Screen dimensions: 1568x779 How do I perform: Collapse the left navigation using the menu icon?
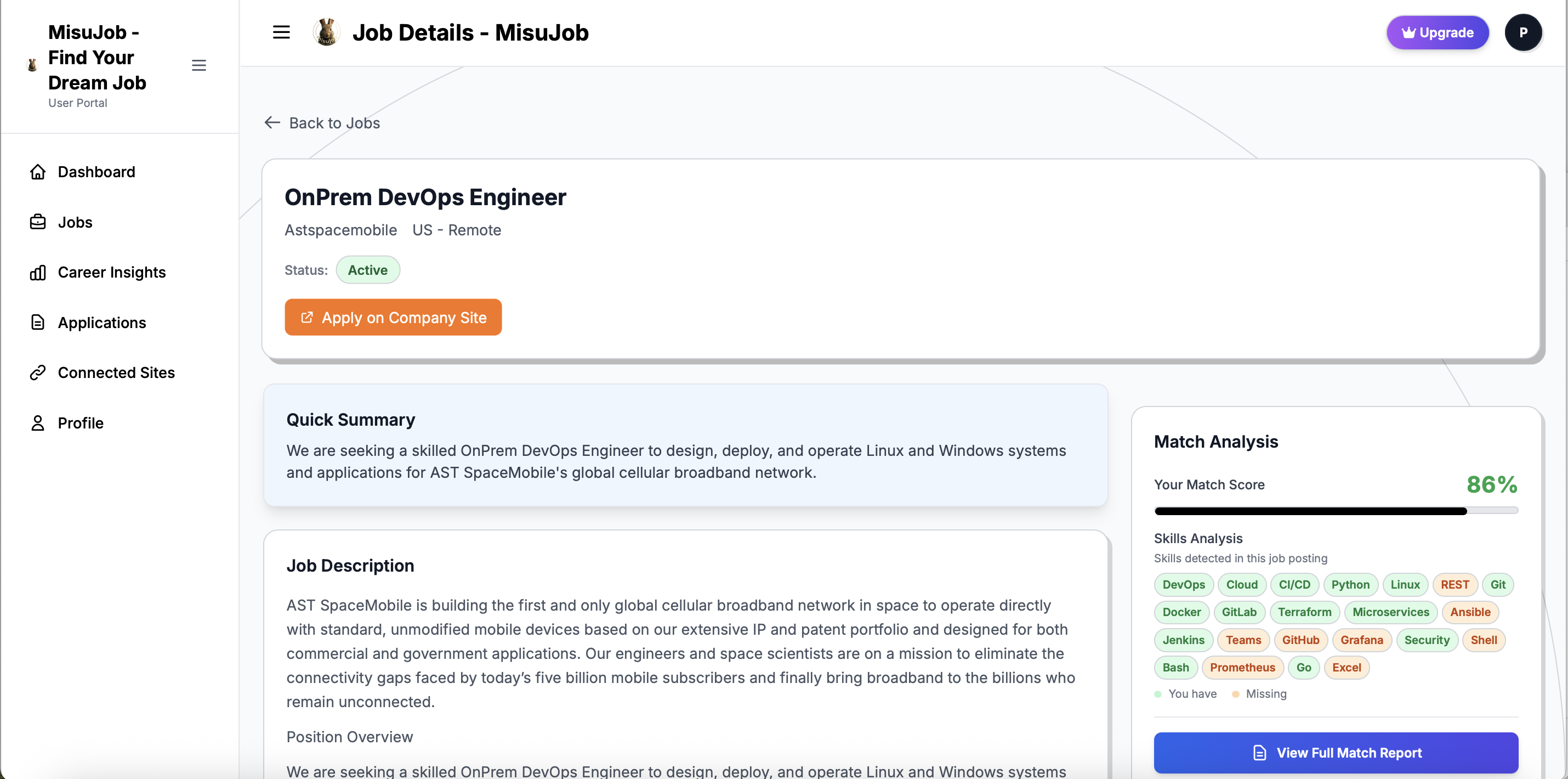[198, 65]
